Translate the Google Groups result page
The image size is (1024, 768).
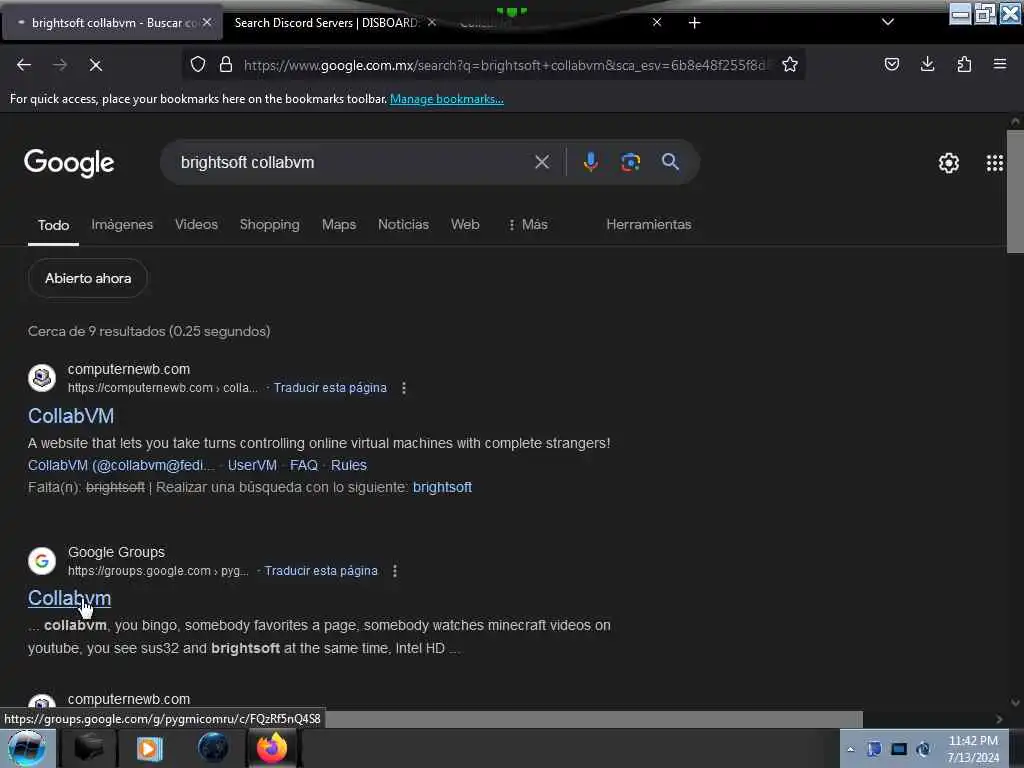(x=321, y=571)
